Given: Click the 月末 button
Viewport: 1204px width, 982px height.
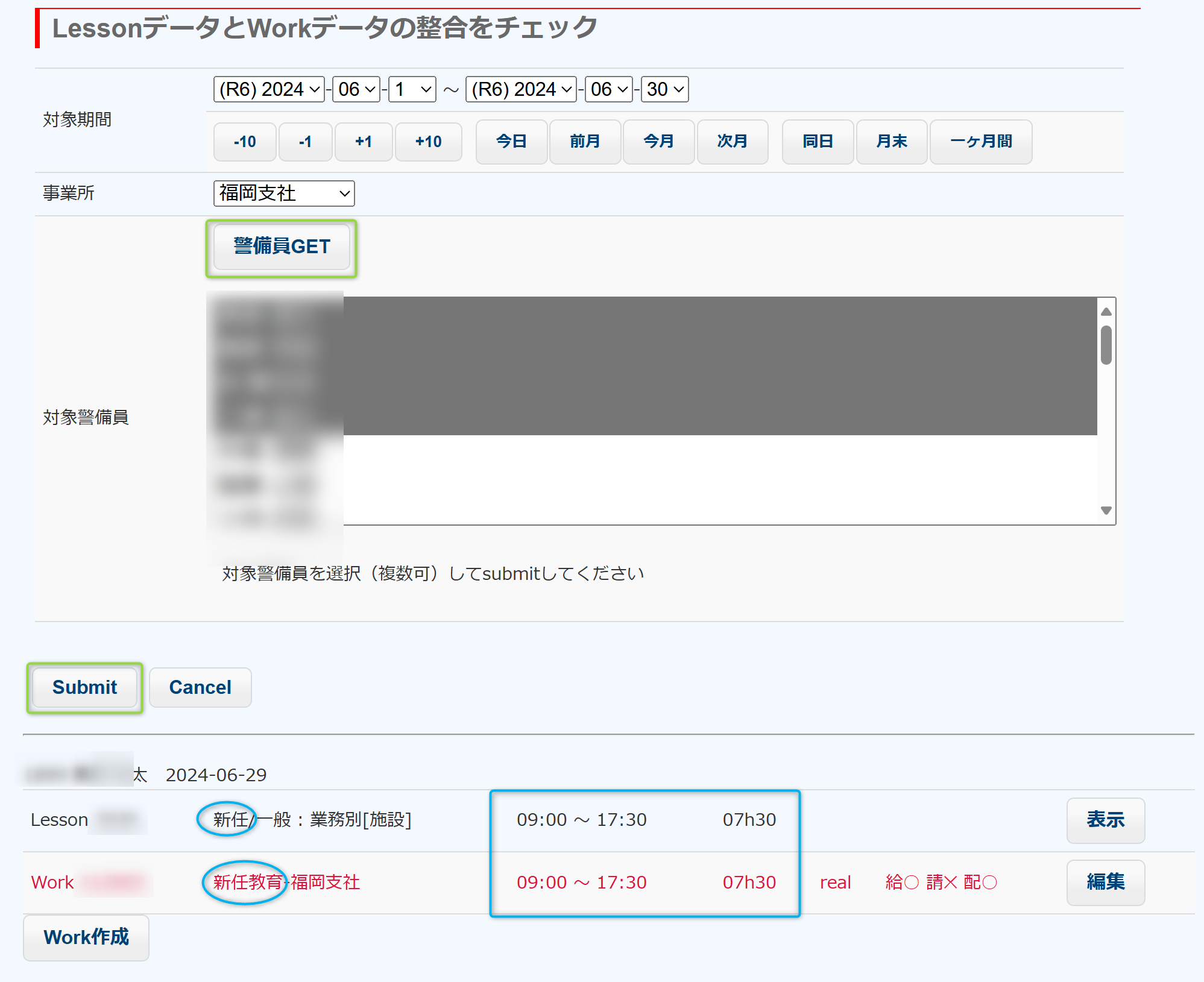Looking at the screenshot, I should point(891,142).
